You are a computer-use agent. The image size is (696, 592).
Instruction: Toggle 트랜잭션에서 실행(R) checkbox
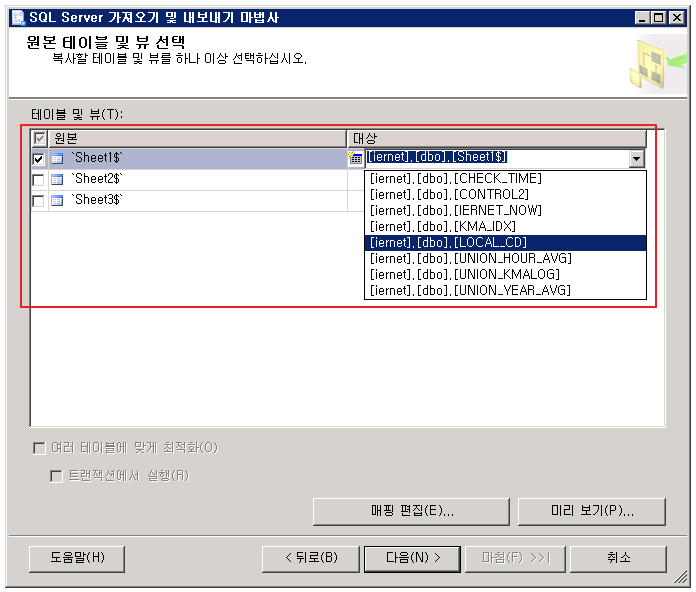pyautogui.click(x=56, y=476)
